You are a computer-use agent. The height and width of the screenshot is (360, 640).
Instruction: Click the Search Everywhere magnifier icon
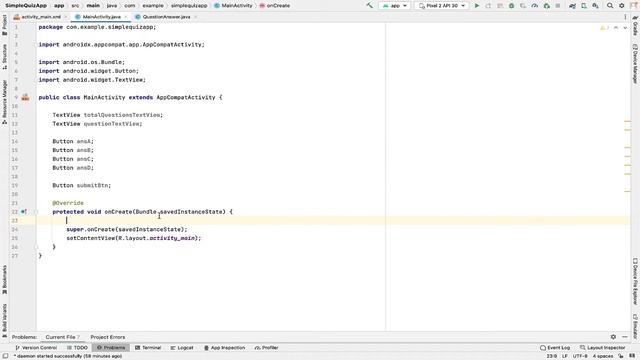point(610,6)
